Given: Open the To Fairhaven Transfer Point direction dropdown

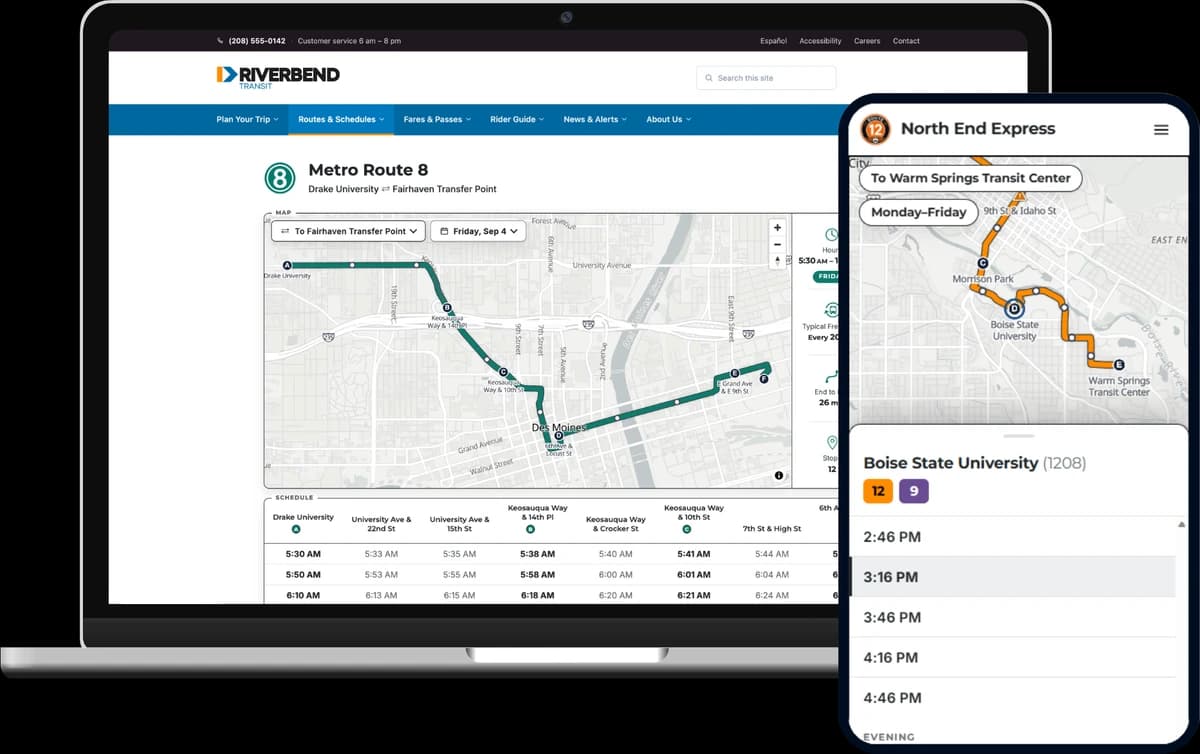Looking at the screenshot, I should tap(349, 231).
